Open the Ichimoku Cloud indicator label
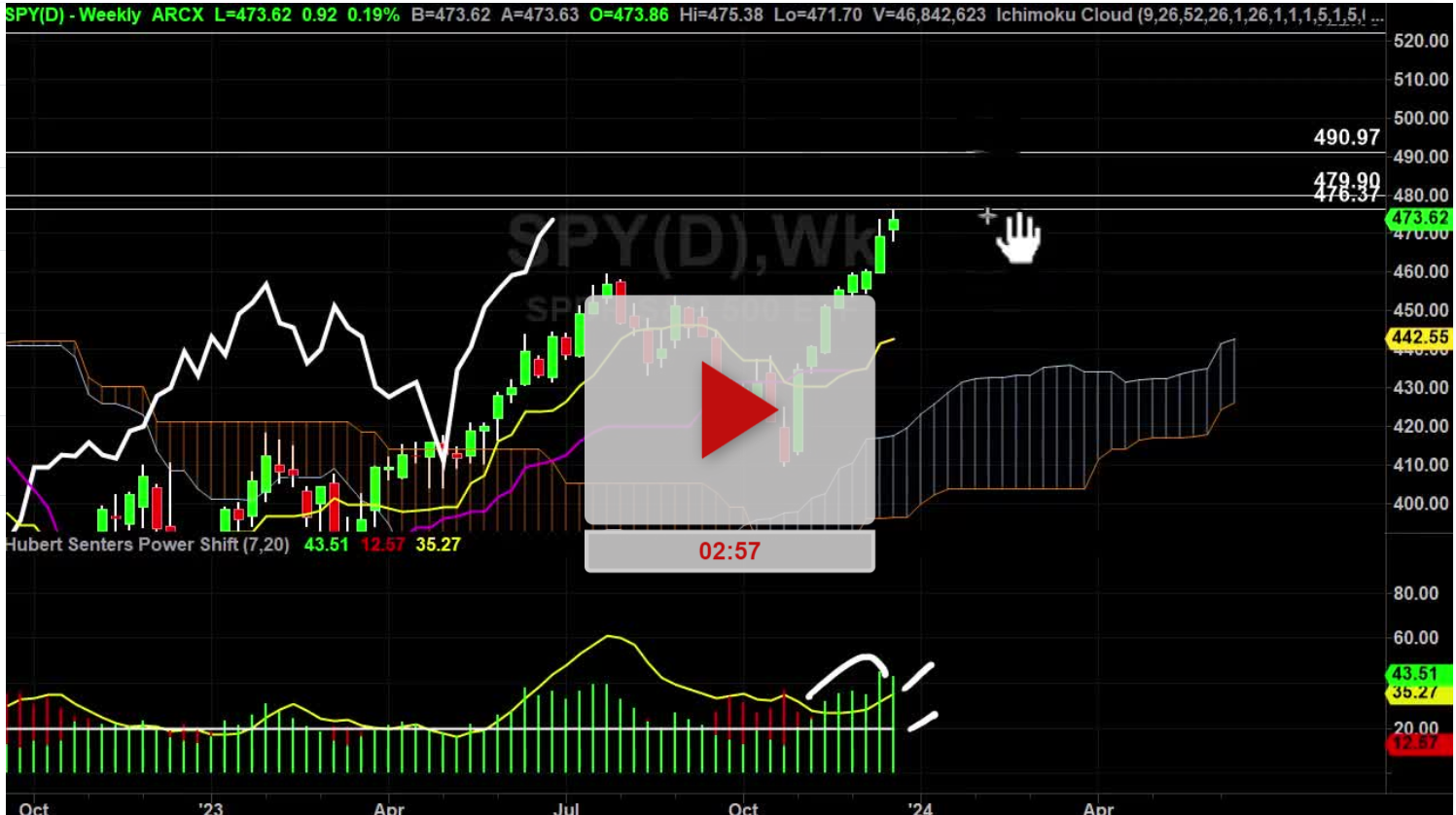 tap(1189, 15)
